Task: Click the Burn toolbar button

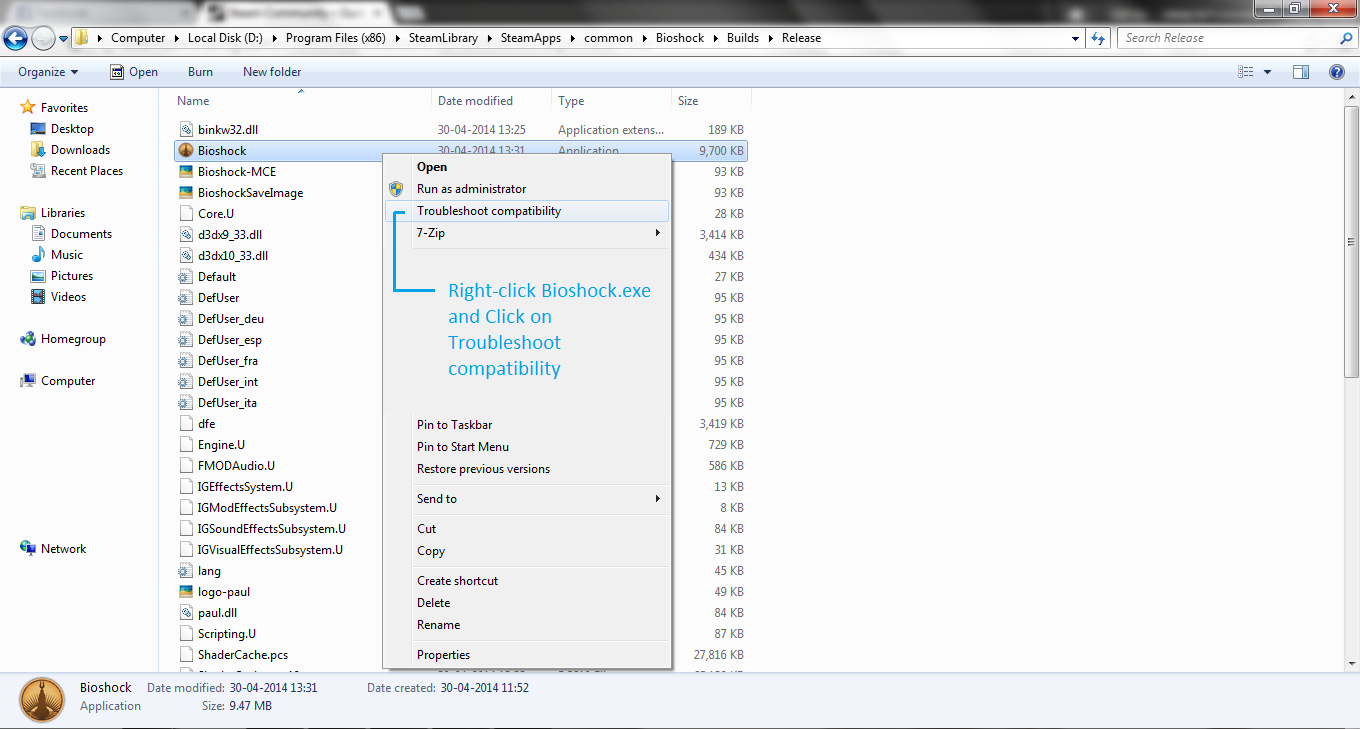Action: (200, 72)
